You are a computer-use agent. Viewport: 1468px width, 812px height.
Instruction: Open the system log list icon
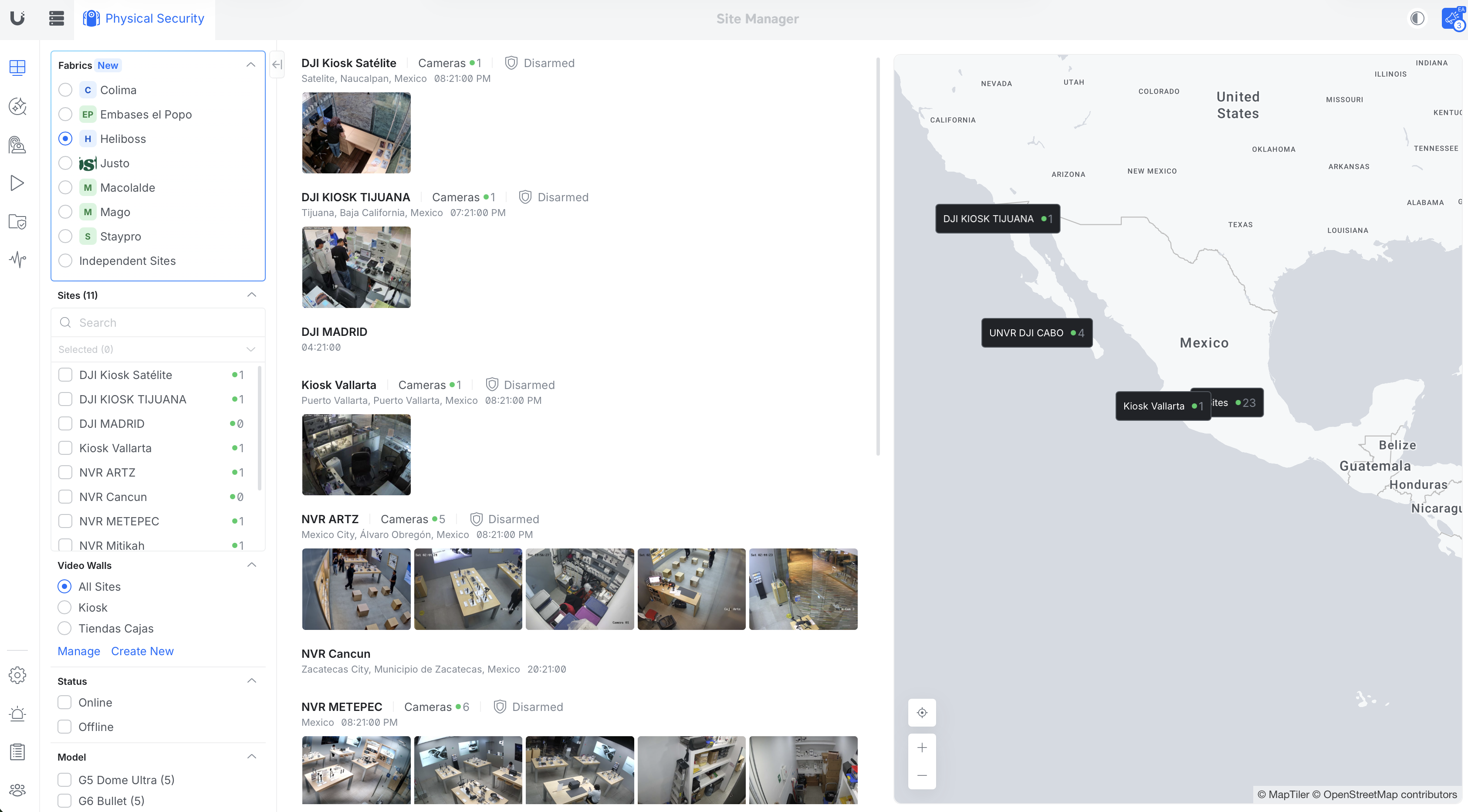point(18,751)
